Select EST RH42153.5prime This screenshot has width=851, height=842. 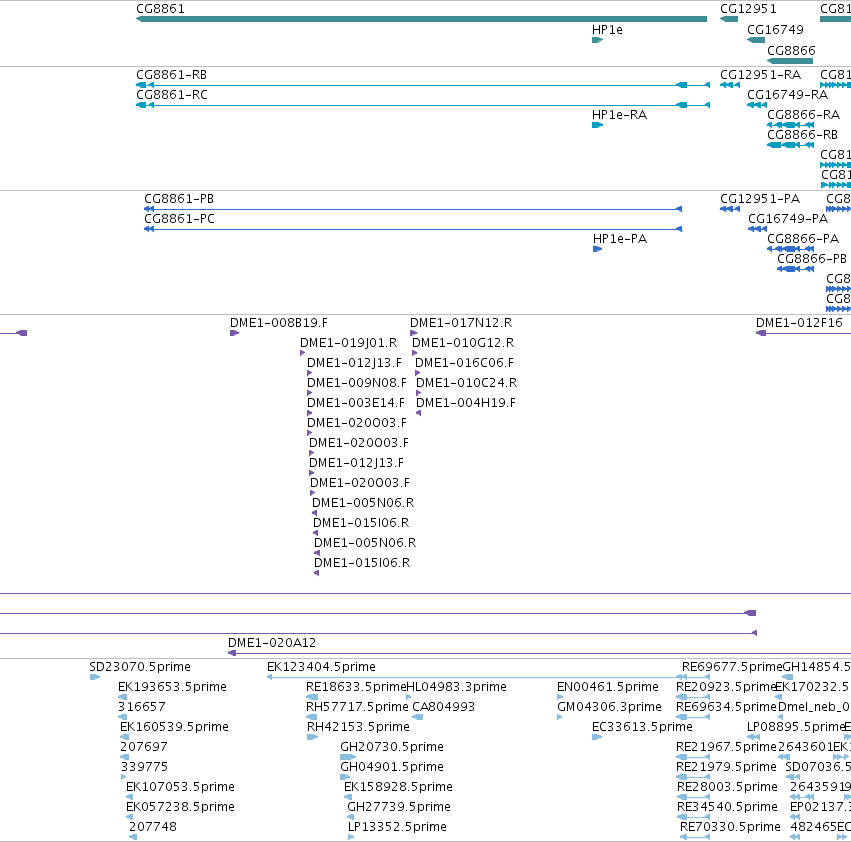click(x=358, y=727)
